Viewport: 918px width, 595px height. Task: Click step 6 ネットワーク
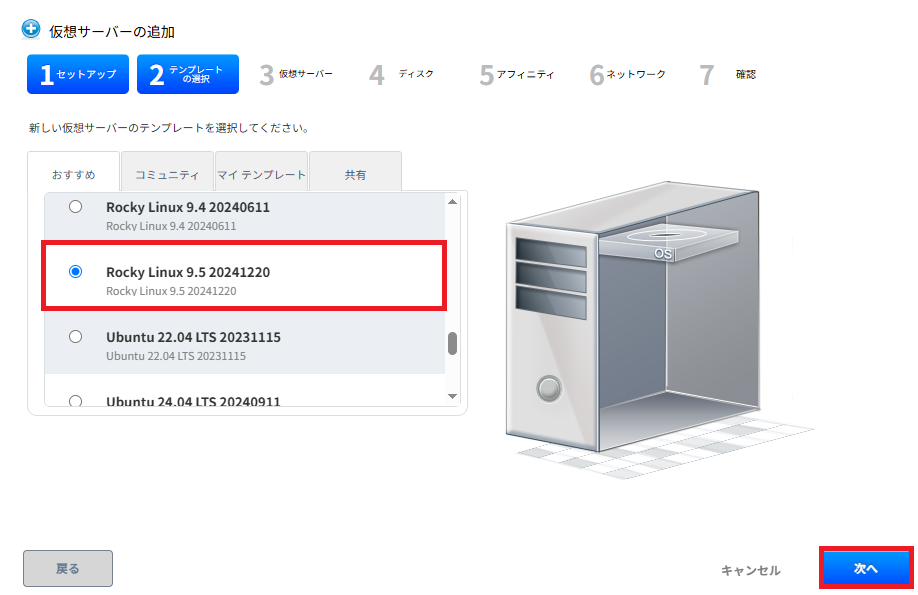click(628, 74)
